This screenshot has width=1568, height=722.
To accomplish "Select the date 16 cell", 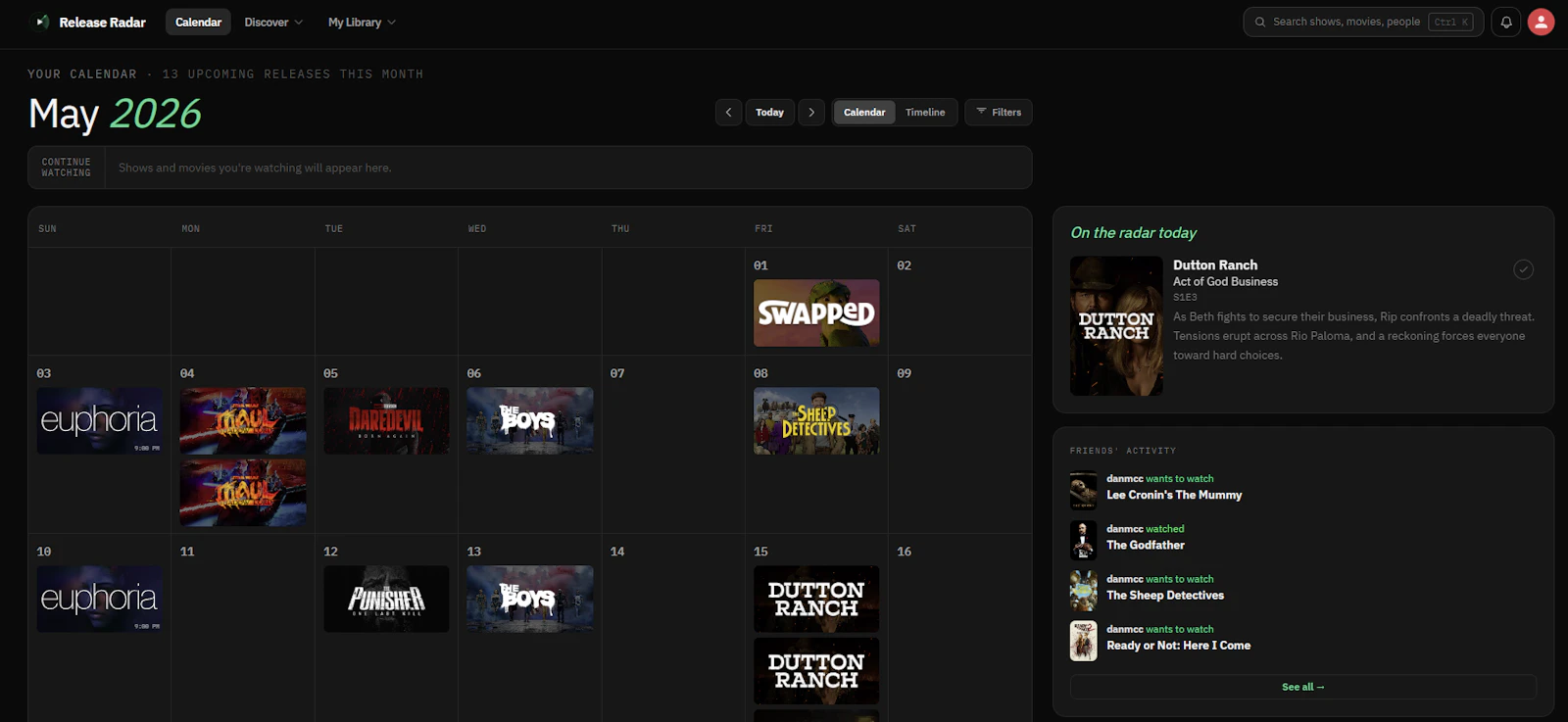I will [x=959, y=628].
